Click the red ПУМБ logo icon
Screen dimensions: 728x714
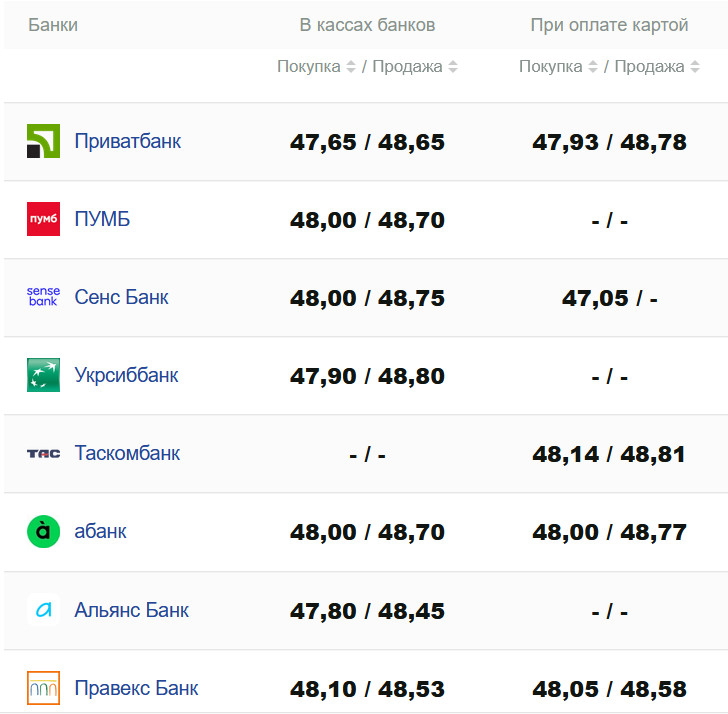(43, 219)
